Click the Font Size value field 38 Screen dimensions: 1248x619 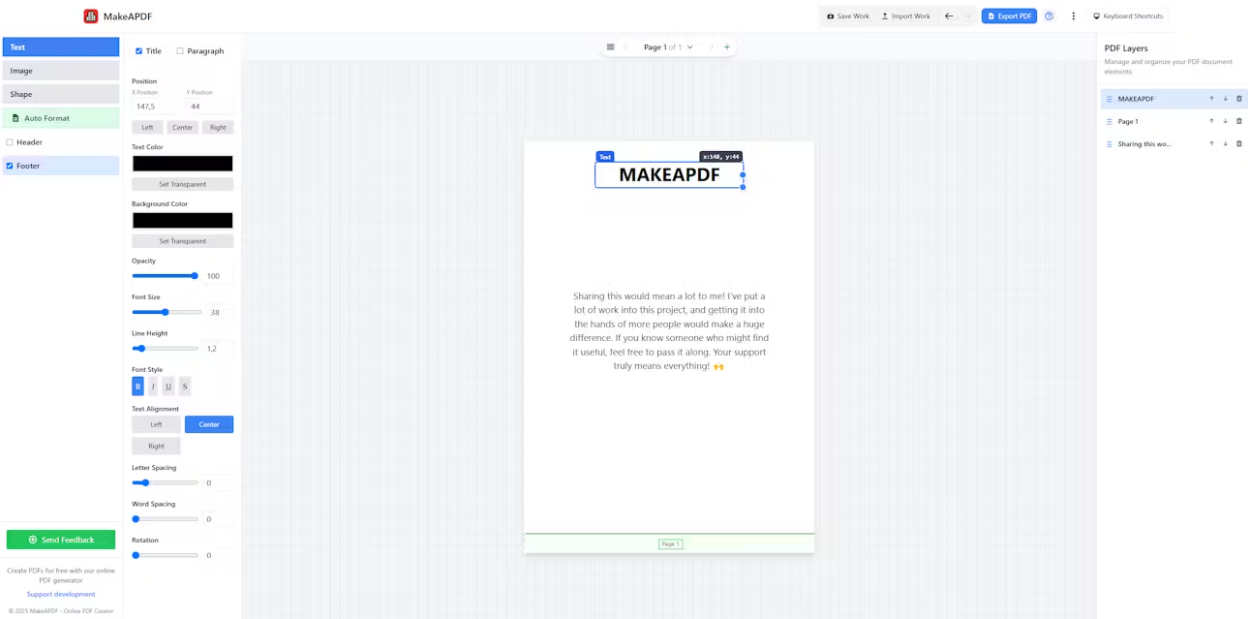click(219, 312)
